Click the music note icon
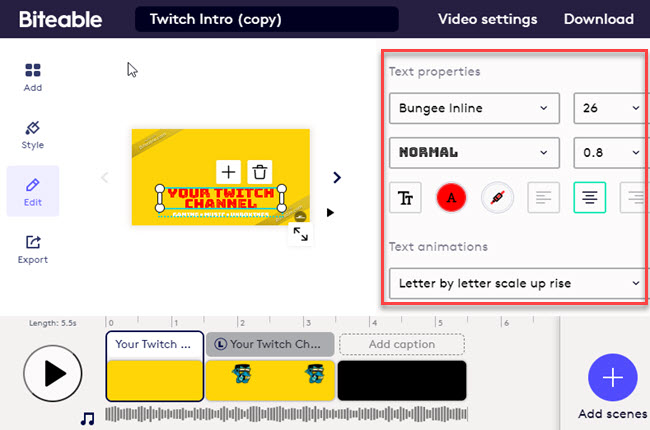 88,418
